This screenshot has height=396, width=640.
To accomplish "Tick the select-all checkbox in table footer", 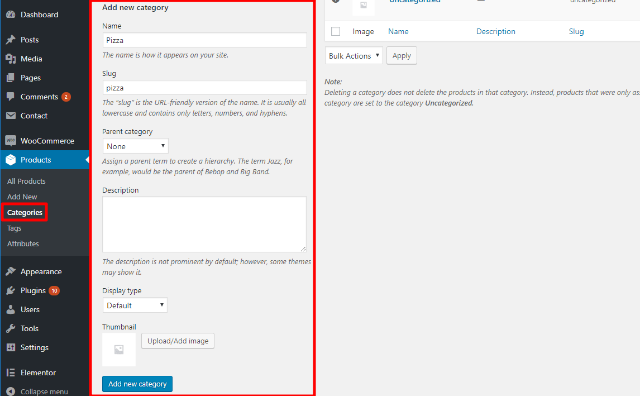I will [336, 31].
